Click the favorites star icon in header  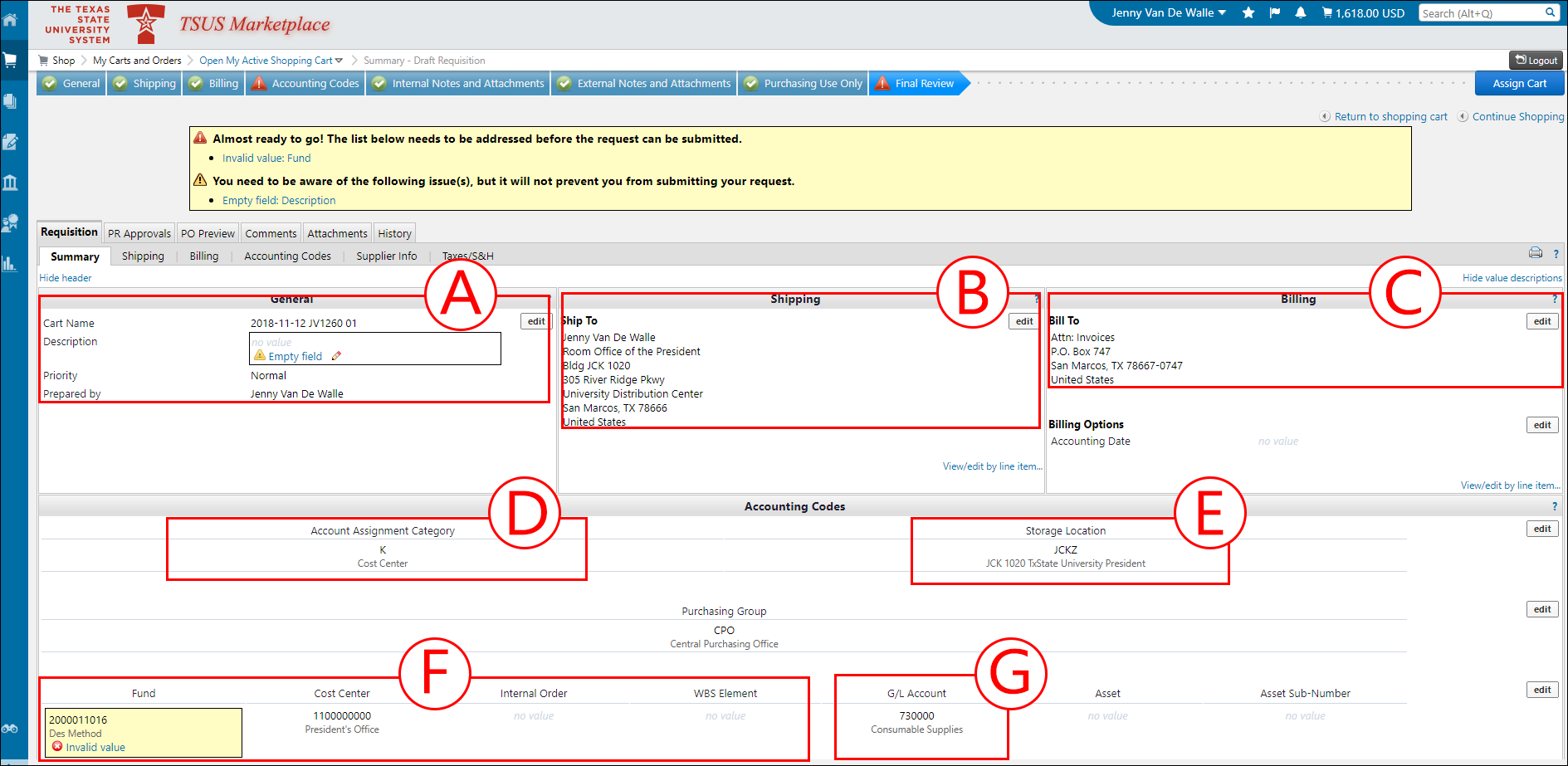(x=1248, y=12)
